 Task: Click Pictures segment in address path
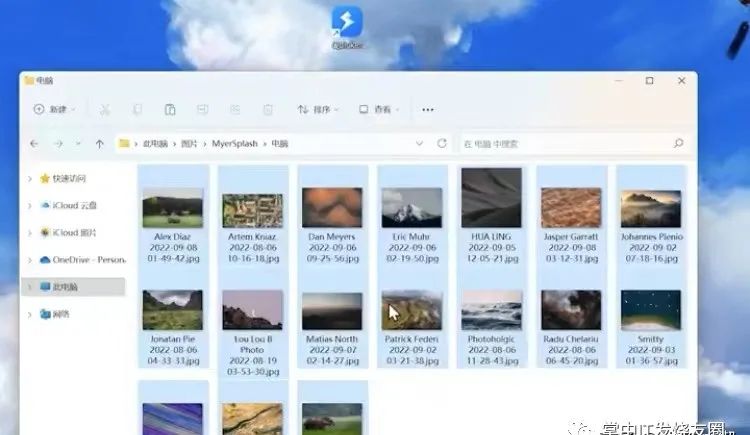pos(189,144)
